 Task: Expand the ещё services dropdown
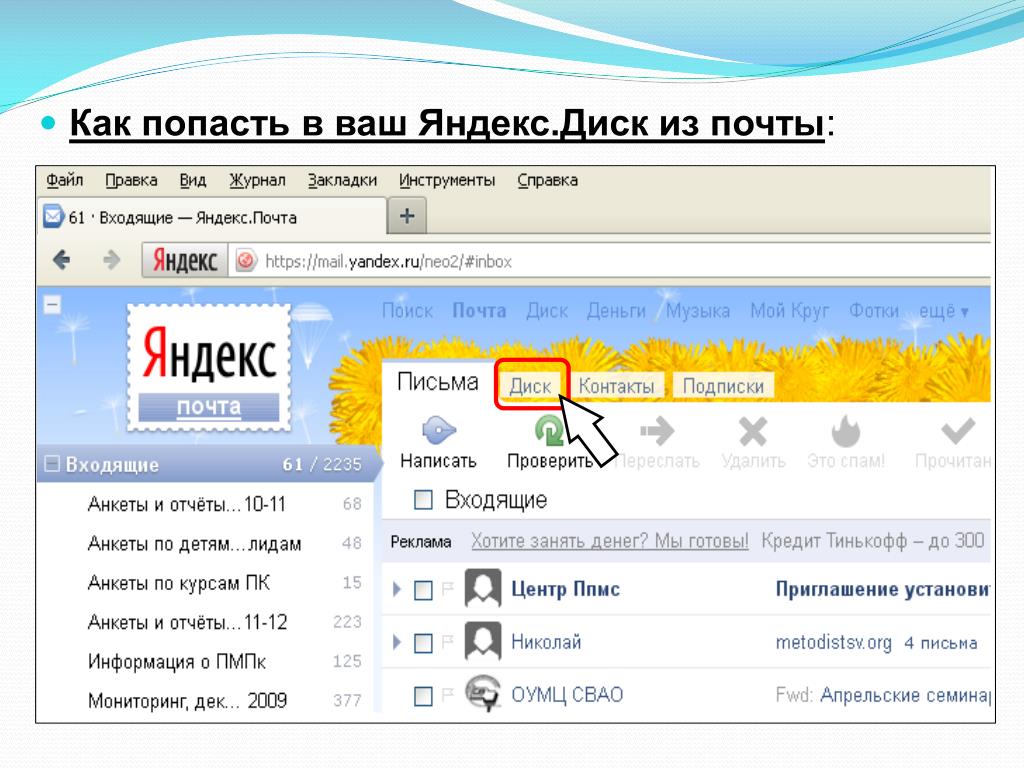pyautogui.click(x=944, y=311)
